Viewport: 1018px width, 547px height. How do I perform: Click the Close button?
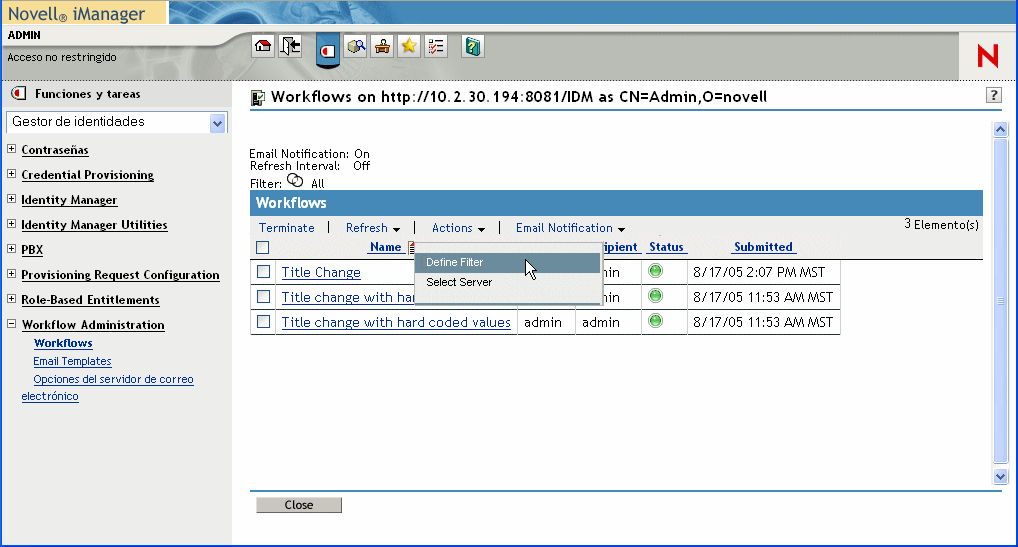(x=299, y=505)
